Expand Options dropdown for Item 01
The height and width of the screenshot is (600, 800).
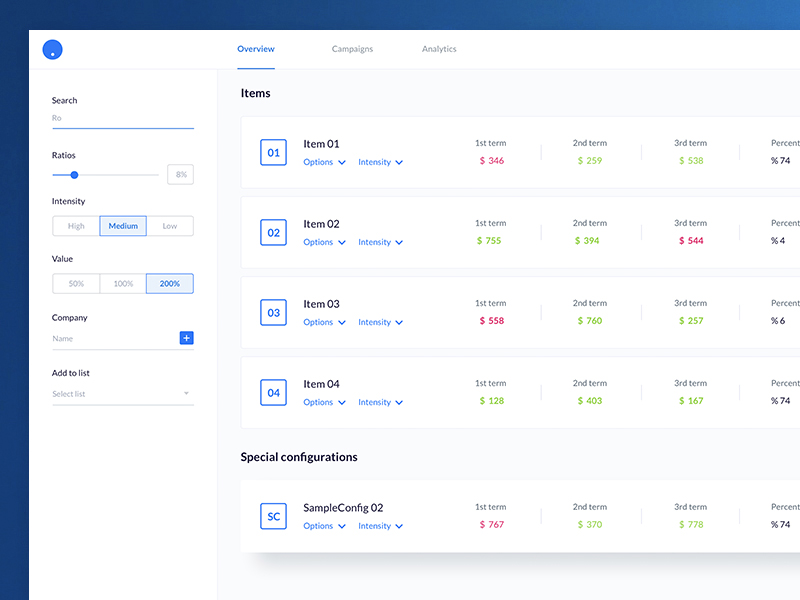click(x=324, y=162)
